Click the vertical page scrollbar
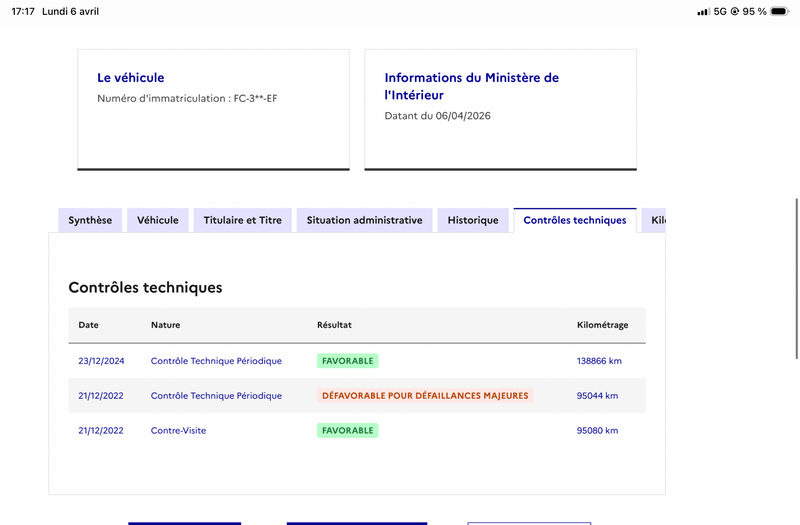This screenshot has height=525, width=800. pos(796,278)
